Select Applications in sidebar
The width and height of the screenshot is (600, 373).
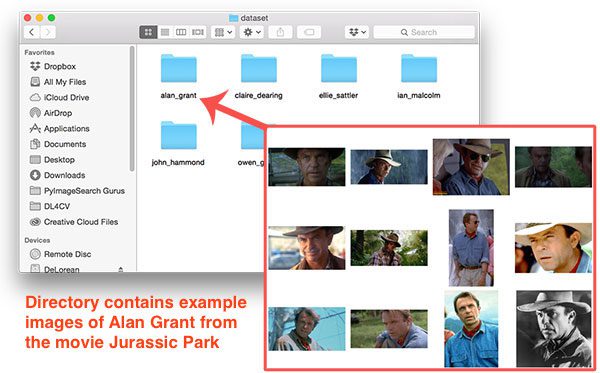pos(59,129)
